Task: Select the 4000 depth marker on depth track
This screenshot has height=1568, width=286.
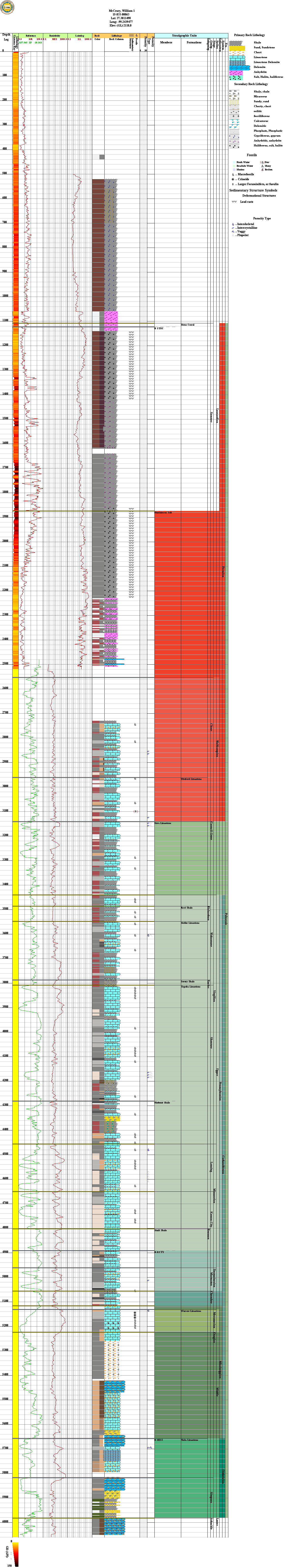Action: pyautogui.click(x=5, y=1031)
